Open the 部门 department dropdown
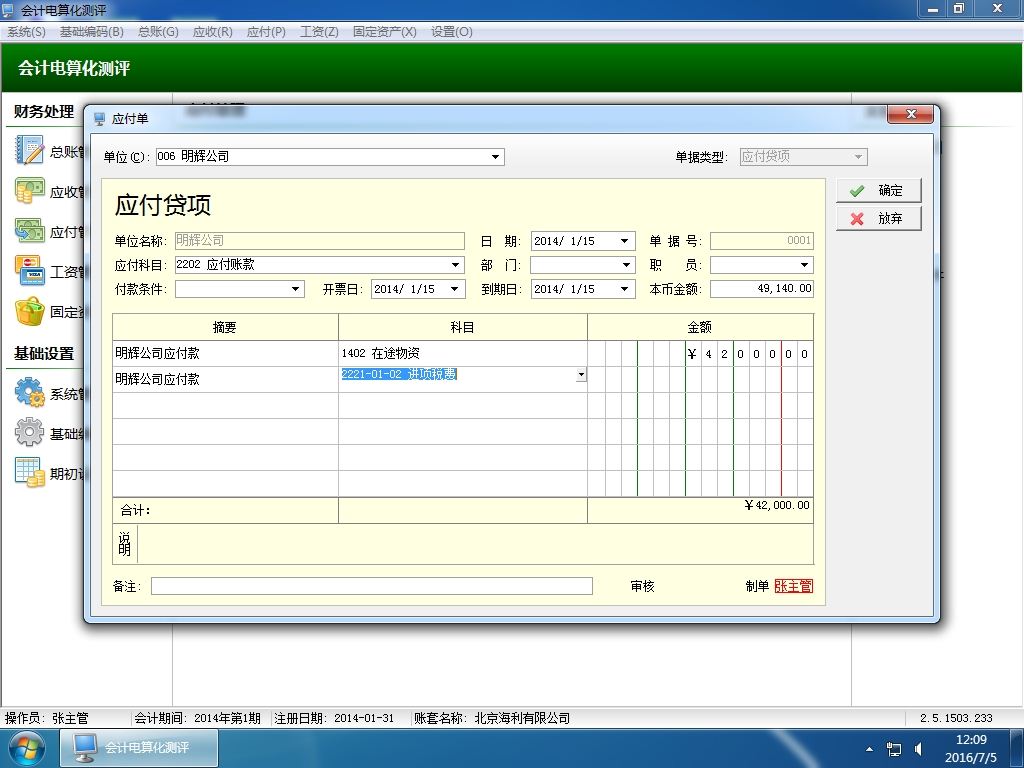The image size is (1024, 768). pos(626,265)
